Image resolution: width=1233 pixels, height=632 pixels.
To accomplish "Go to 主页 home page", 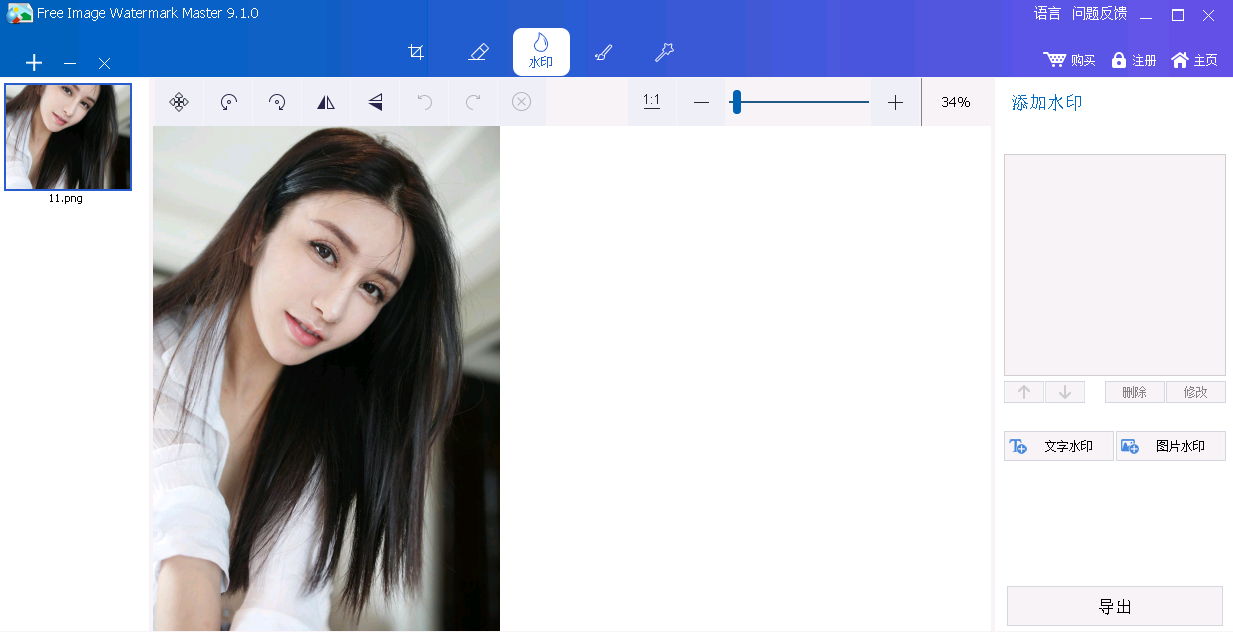I will (1194, 60).
